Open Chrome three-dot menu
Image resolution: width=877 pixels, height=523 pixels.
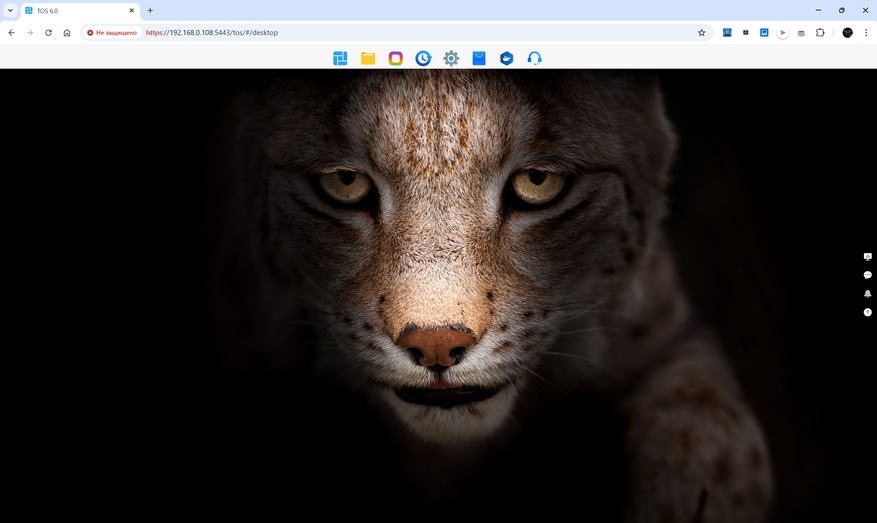(866, 33)
